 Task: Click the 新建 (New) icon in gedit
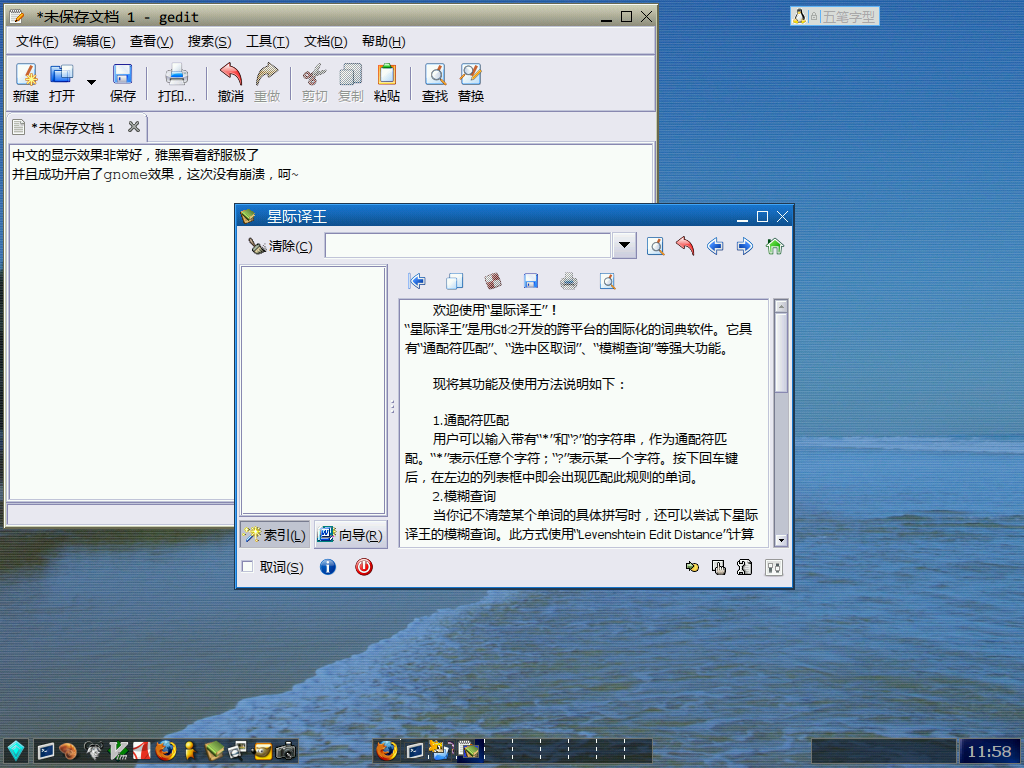pyautogui.click(x=26, y=82)
